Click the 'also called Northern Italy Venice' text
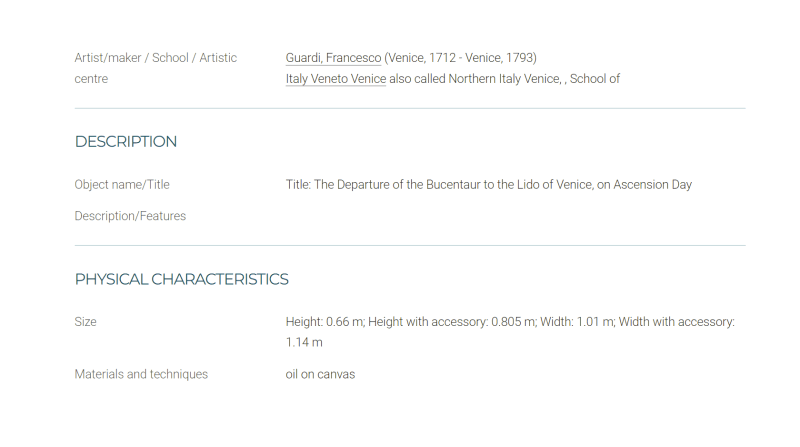Screen dimensions: 800x447 [476, 79]
